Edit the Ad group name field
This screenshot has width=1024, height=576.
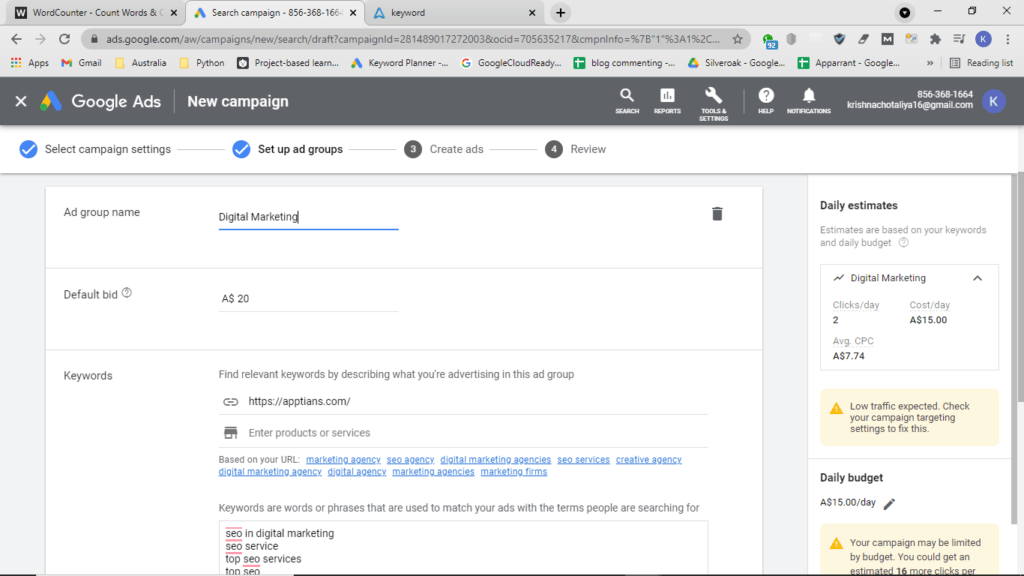[308, 217]
